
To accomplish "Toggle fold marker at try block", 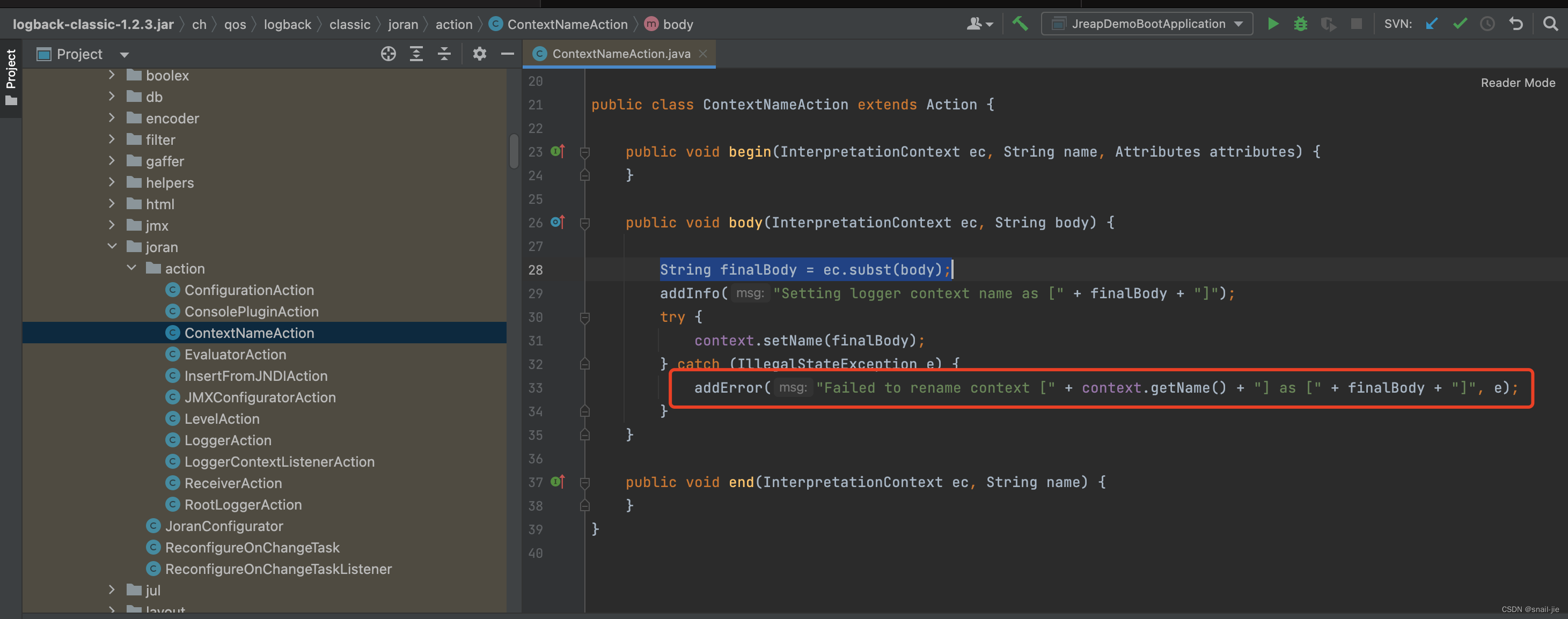I will [x=584, y=317].
